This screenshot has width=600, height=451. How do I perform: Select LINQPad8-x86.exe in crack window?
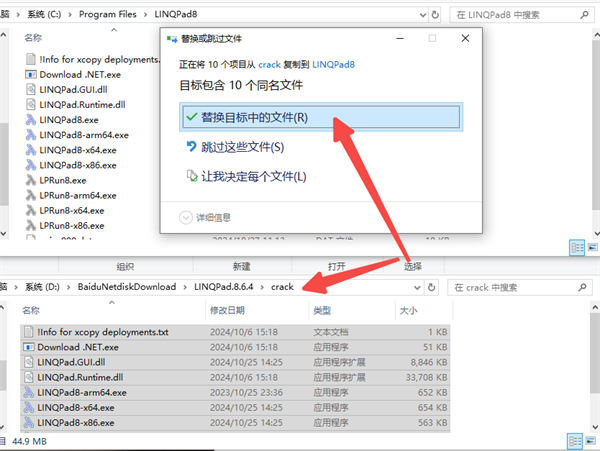235,423
